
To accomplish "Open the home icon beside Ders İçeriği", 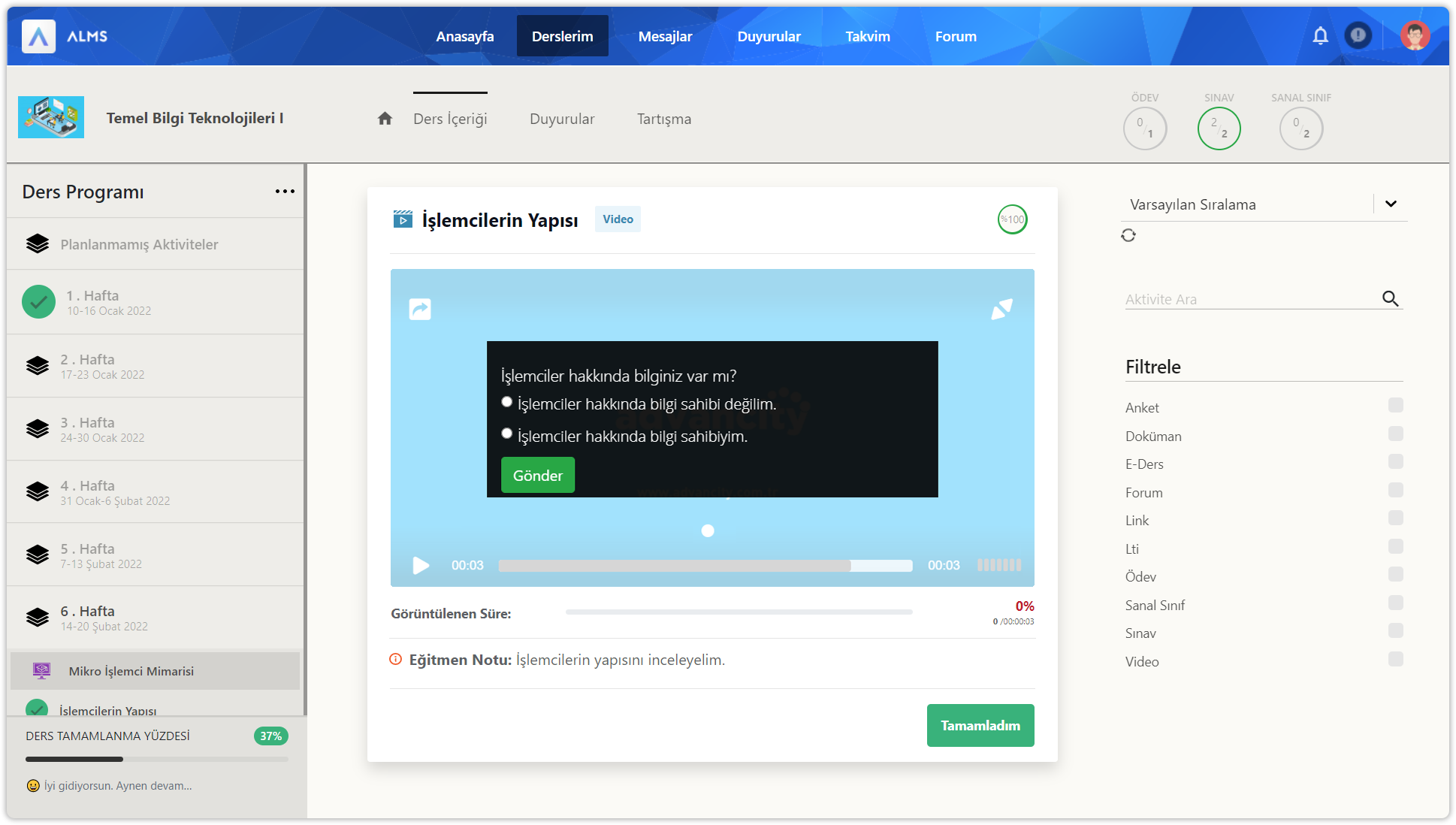I will tap(385, 119).
